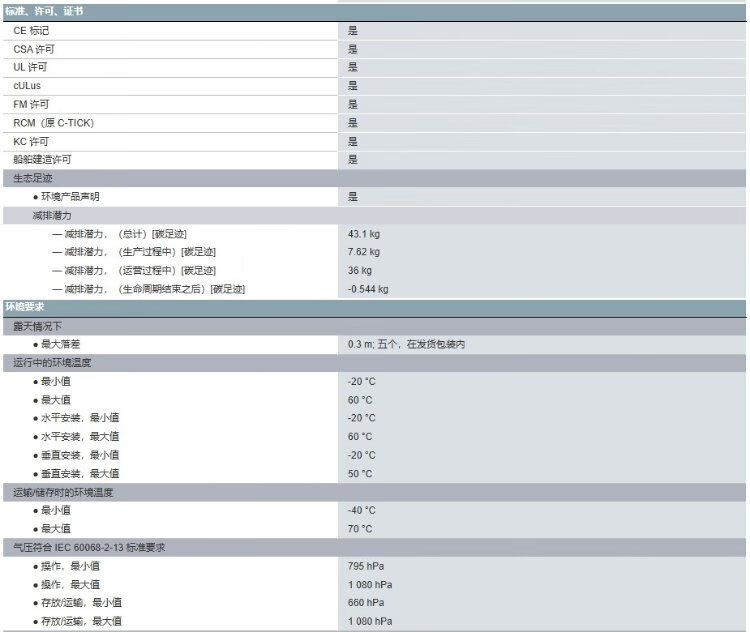The image size is (750, 632).
Task: Select the FM 许可 row label
Action: coord(31,104)
